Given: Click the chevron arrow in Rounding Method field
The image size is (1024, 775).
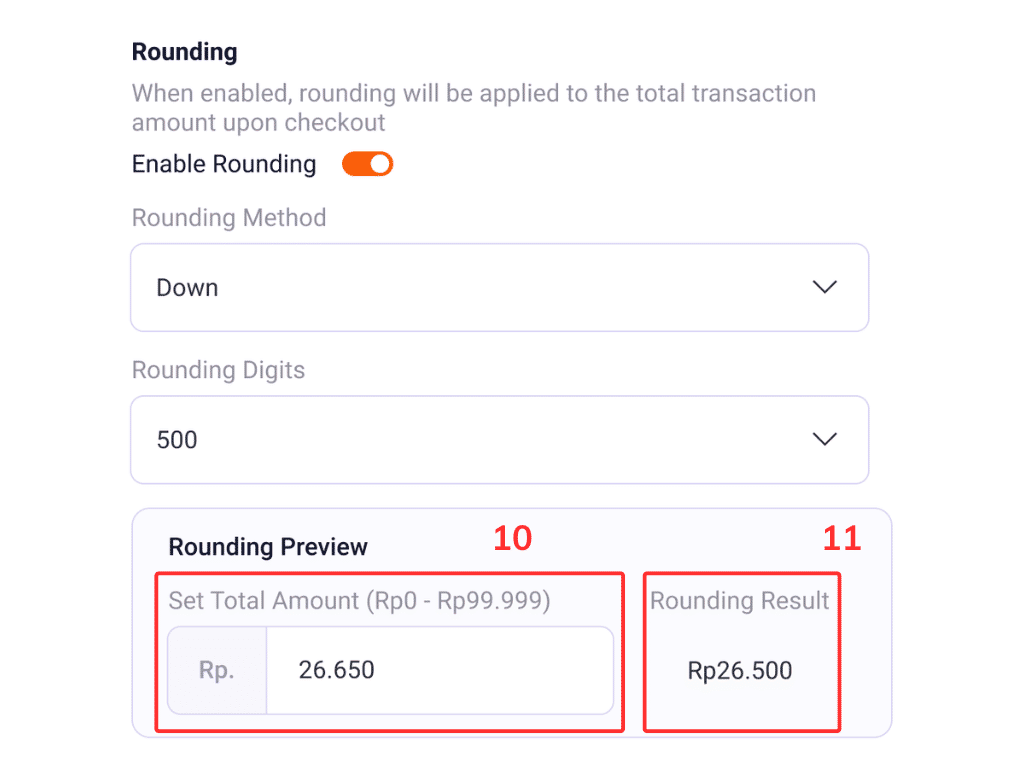Looking at the screenshot, I should [824, 288].
